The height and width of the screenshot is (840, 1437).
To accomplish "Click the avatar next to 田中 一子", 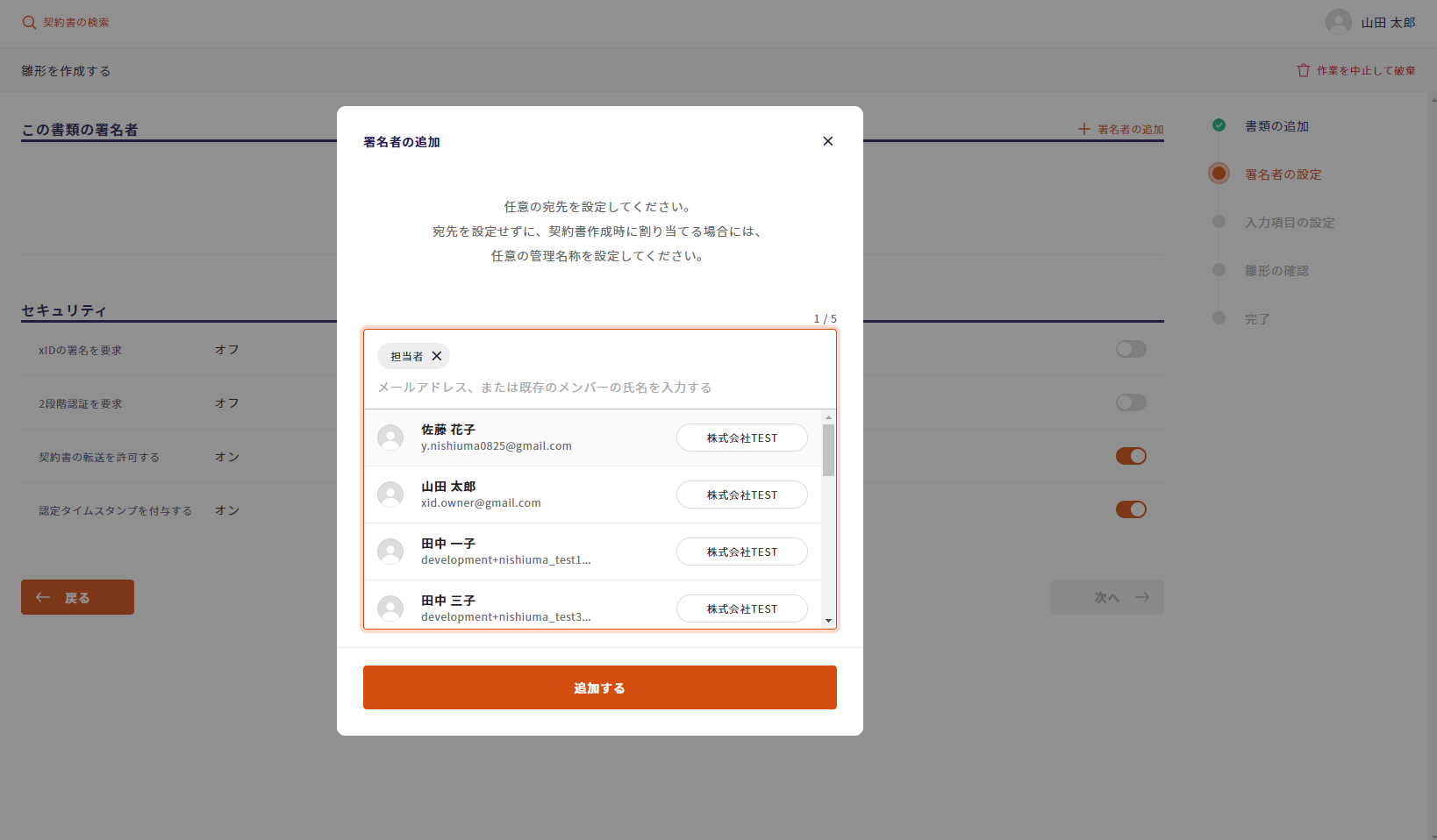I will [x=390, y=552].
